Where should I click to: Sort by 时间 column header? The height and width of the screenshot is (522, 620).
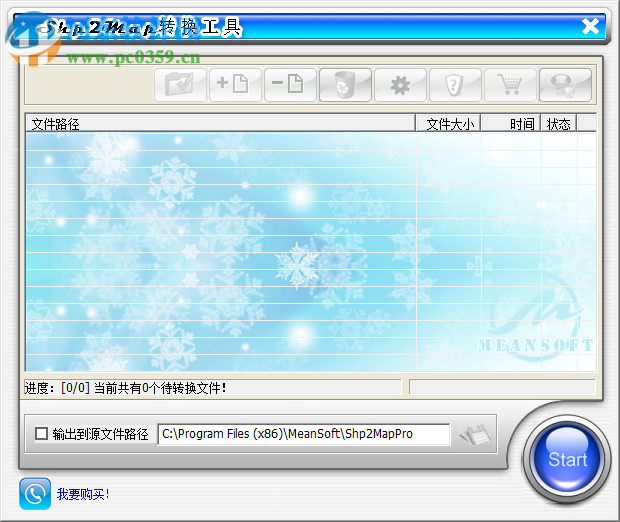point(510,124)
